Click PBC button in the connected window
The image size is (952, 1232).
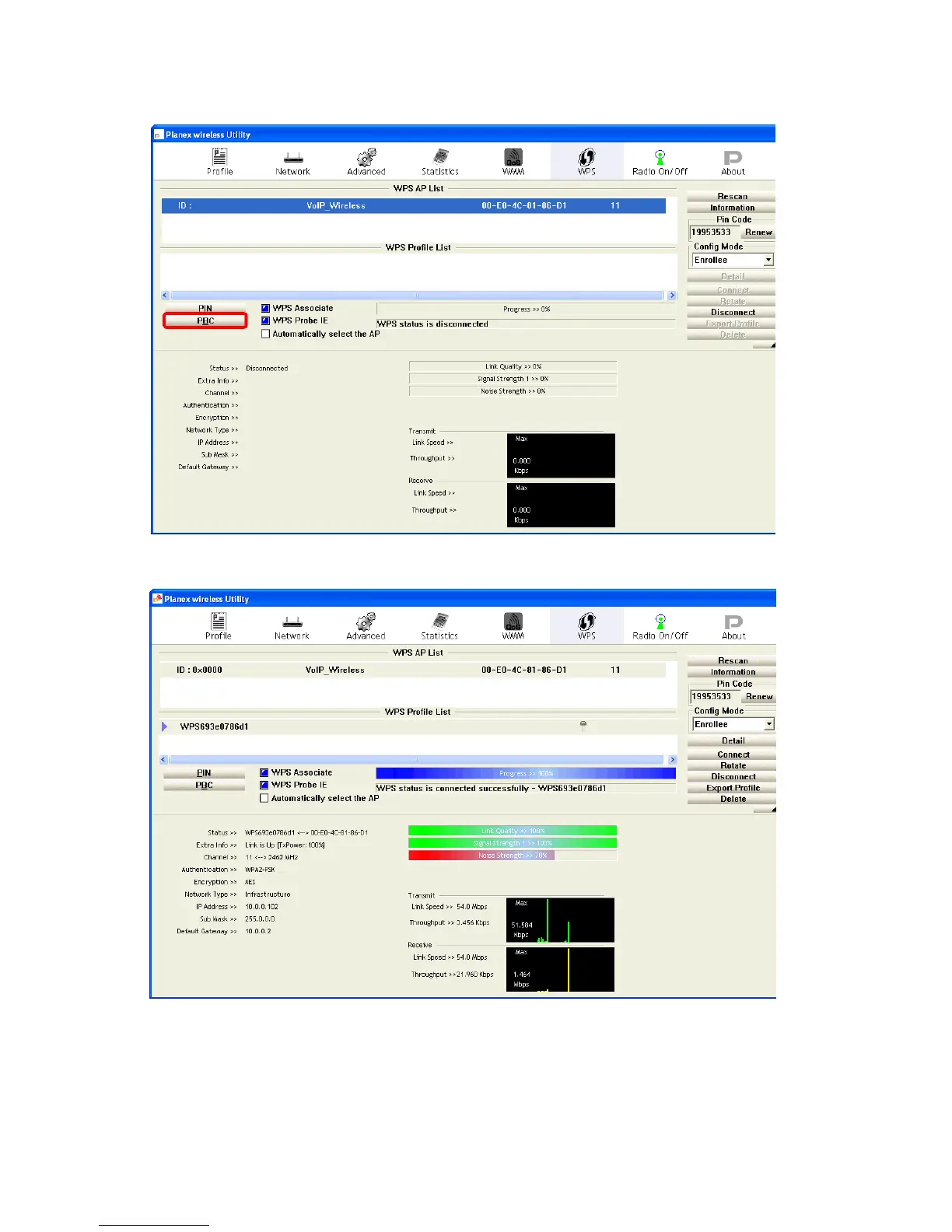click(204, 785)
